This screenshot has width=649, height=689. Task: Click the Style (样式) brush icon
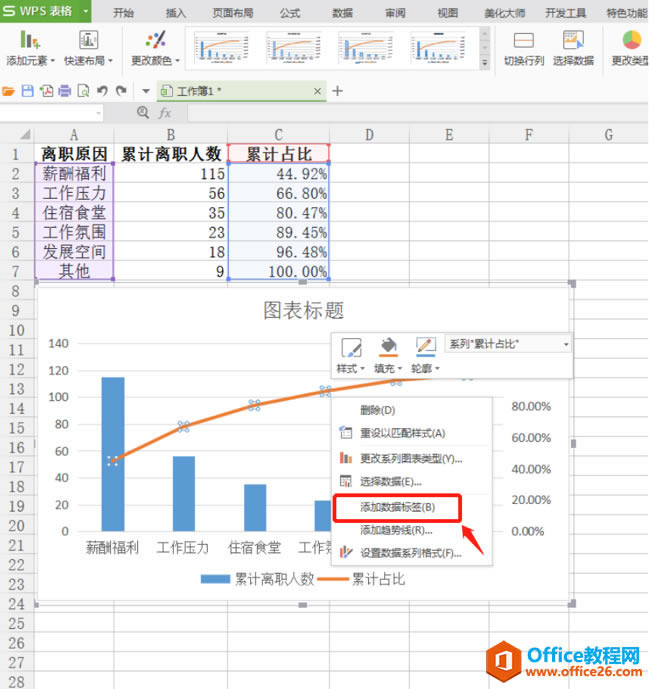point(352,348)
